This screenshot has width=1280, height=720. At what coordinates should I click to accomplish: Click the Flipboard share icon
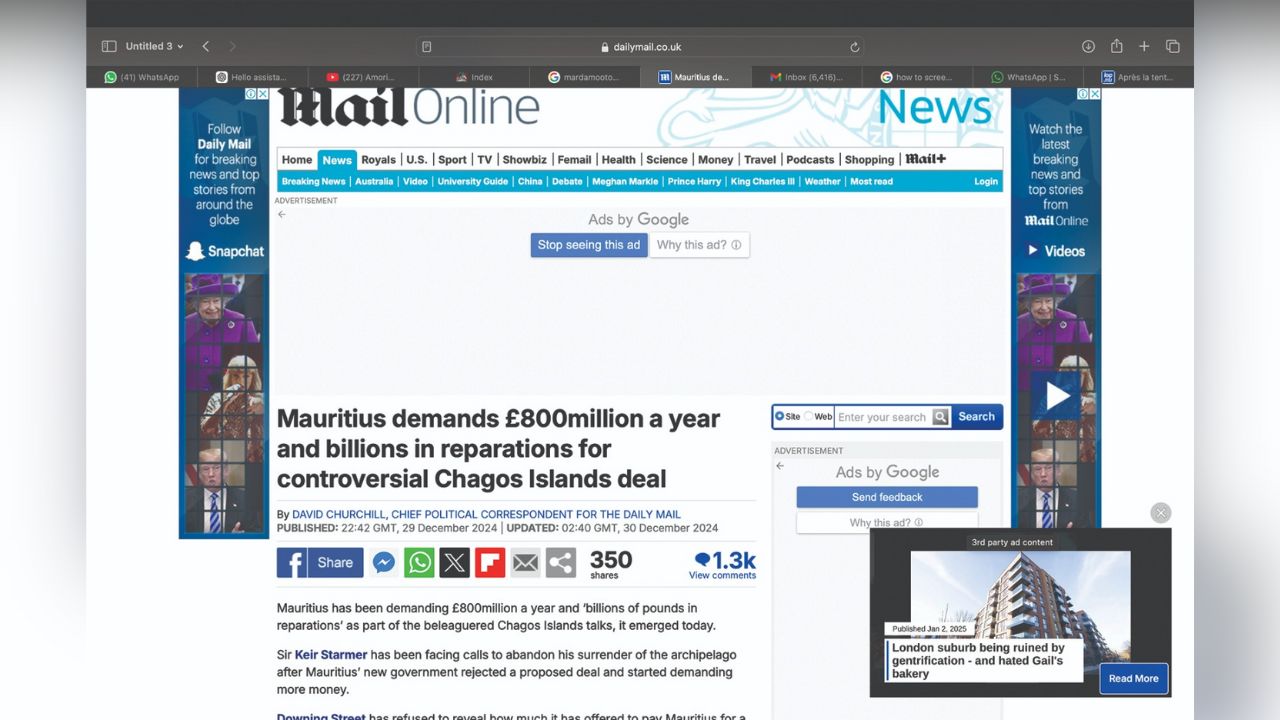[x=490, y=563]
